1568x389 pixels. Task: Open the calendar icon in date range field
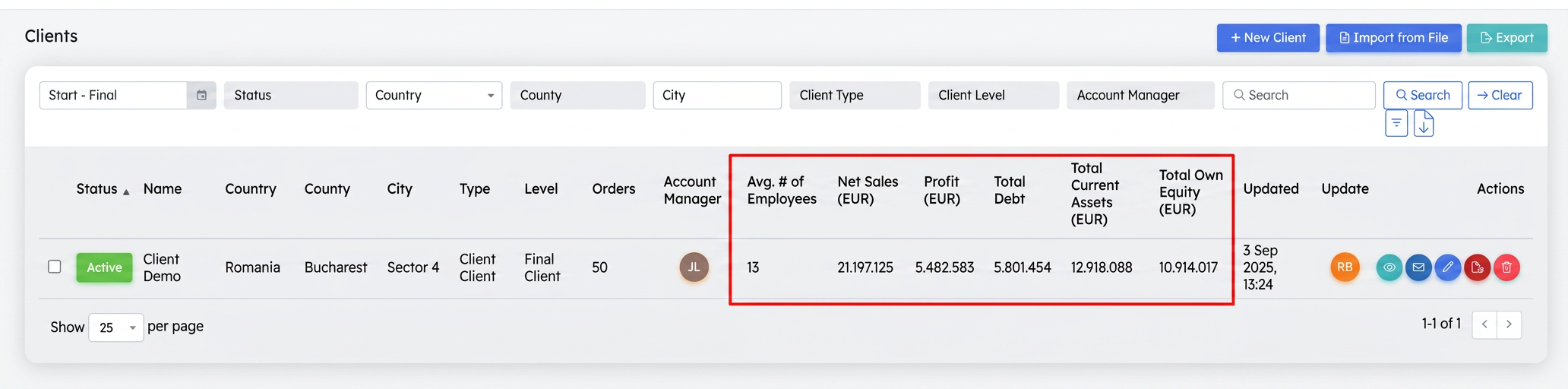pyautogui.click(x=201, y=95)
